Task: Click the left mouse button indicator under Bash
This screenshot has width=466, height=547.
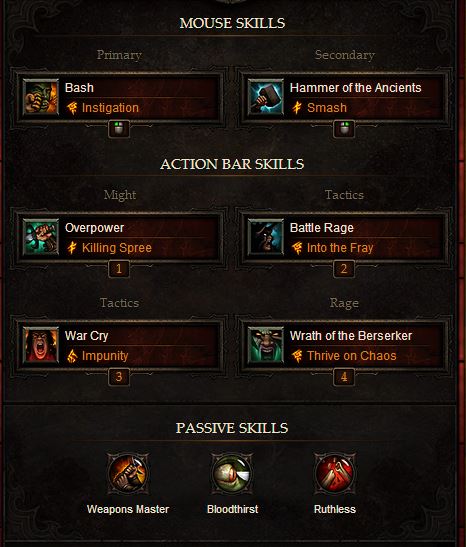Action: click(x=119, y=129)
